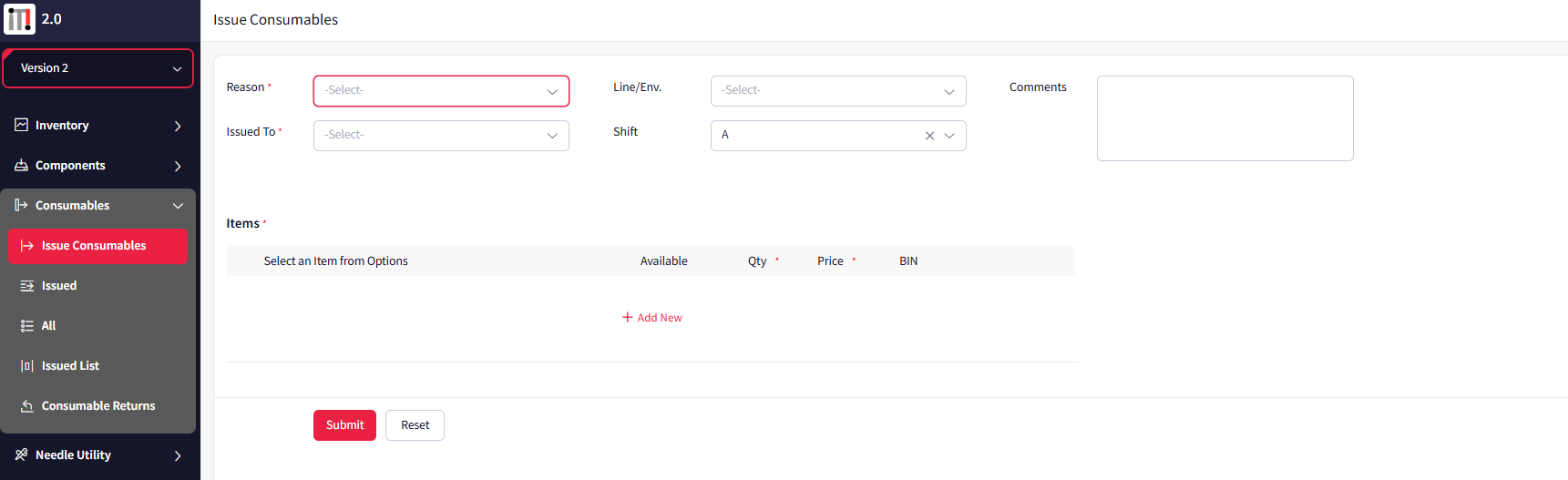Viewport: 1568px width, 480px height.
Task: Click the Components icon in sidebar
Action: (21, 165)
